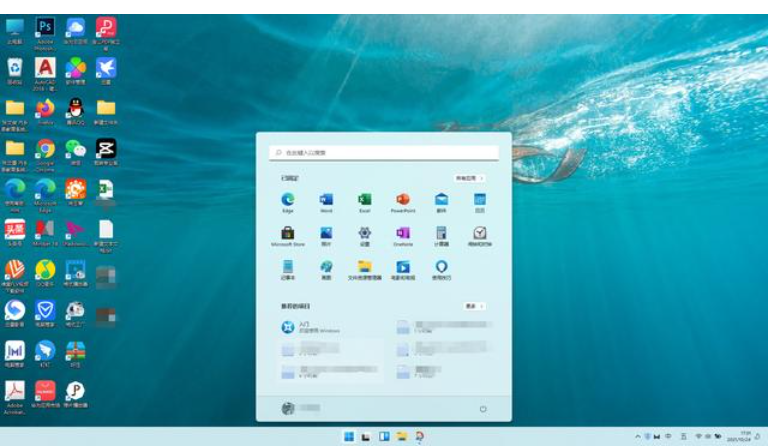
Task: Open the Photos app in Start menu
Action: point(326,236)
